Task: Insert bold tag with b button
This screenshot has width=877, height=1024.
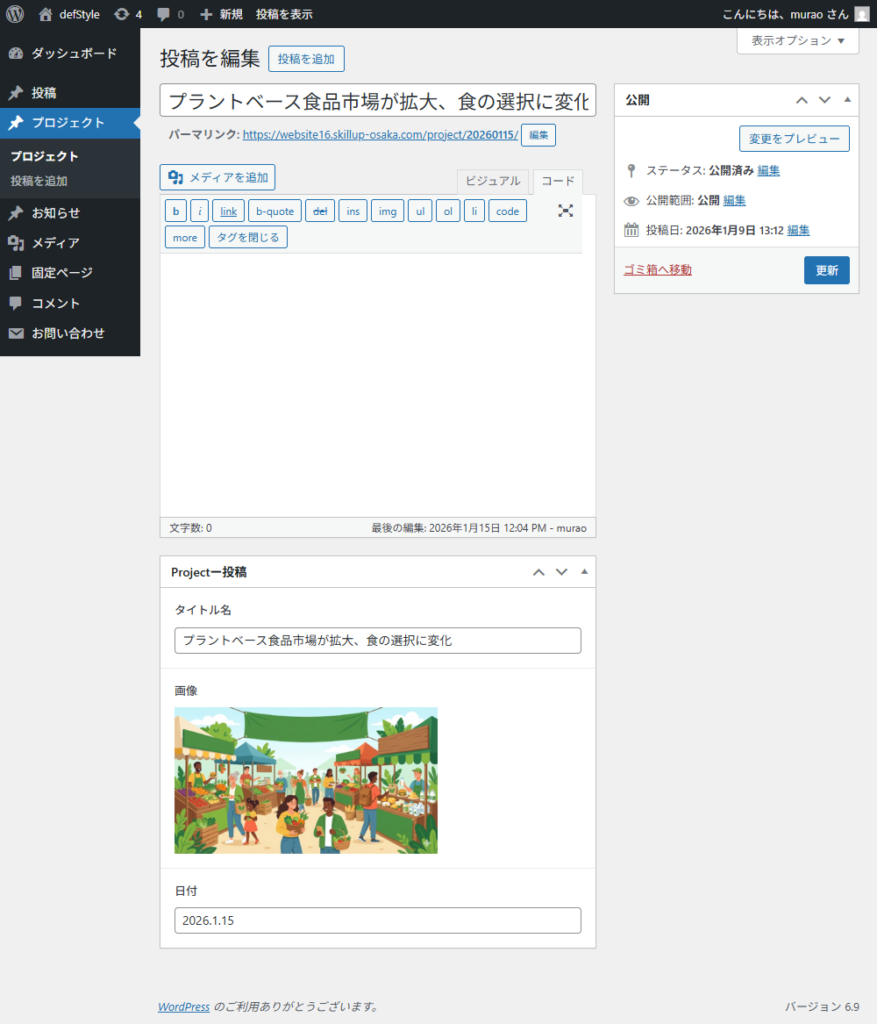Action: pyautogui.click(x=175, y=211)
